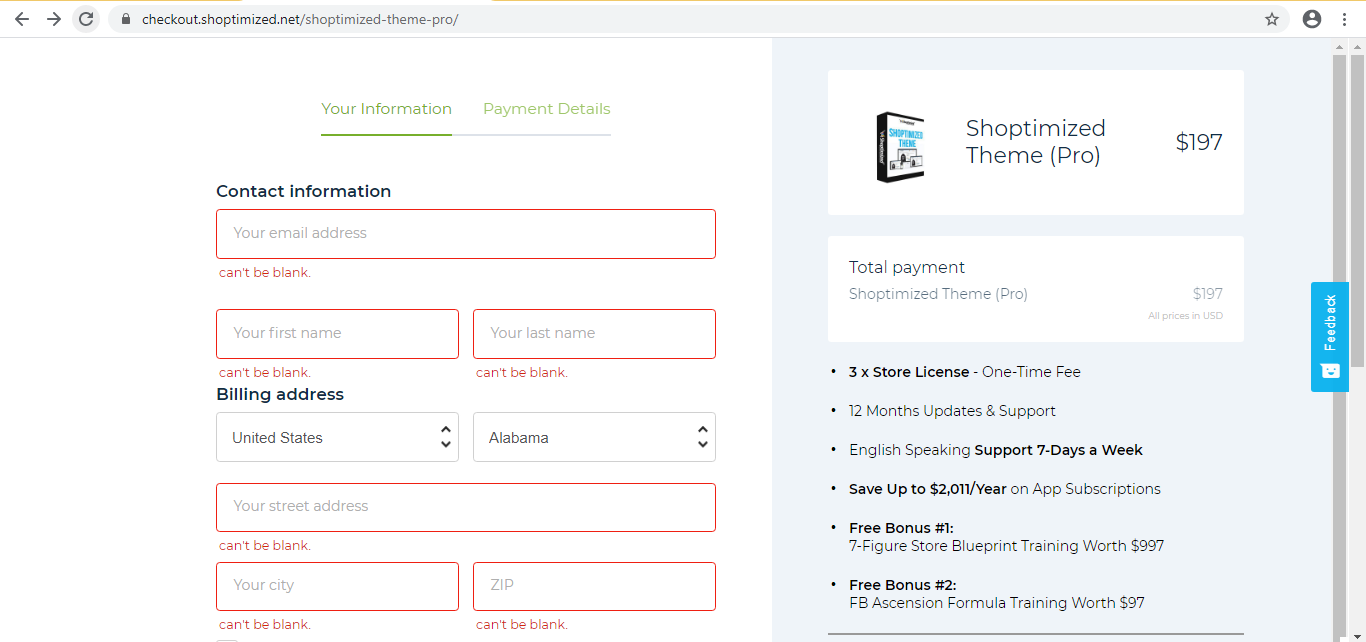Open the Chrome three-dot menu

pos(1344,19)
